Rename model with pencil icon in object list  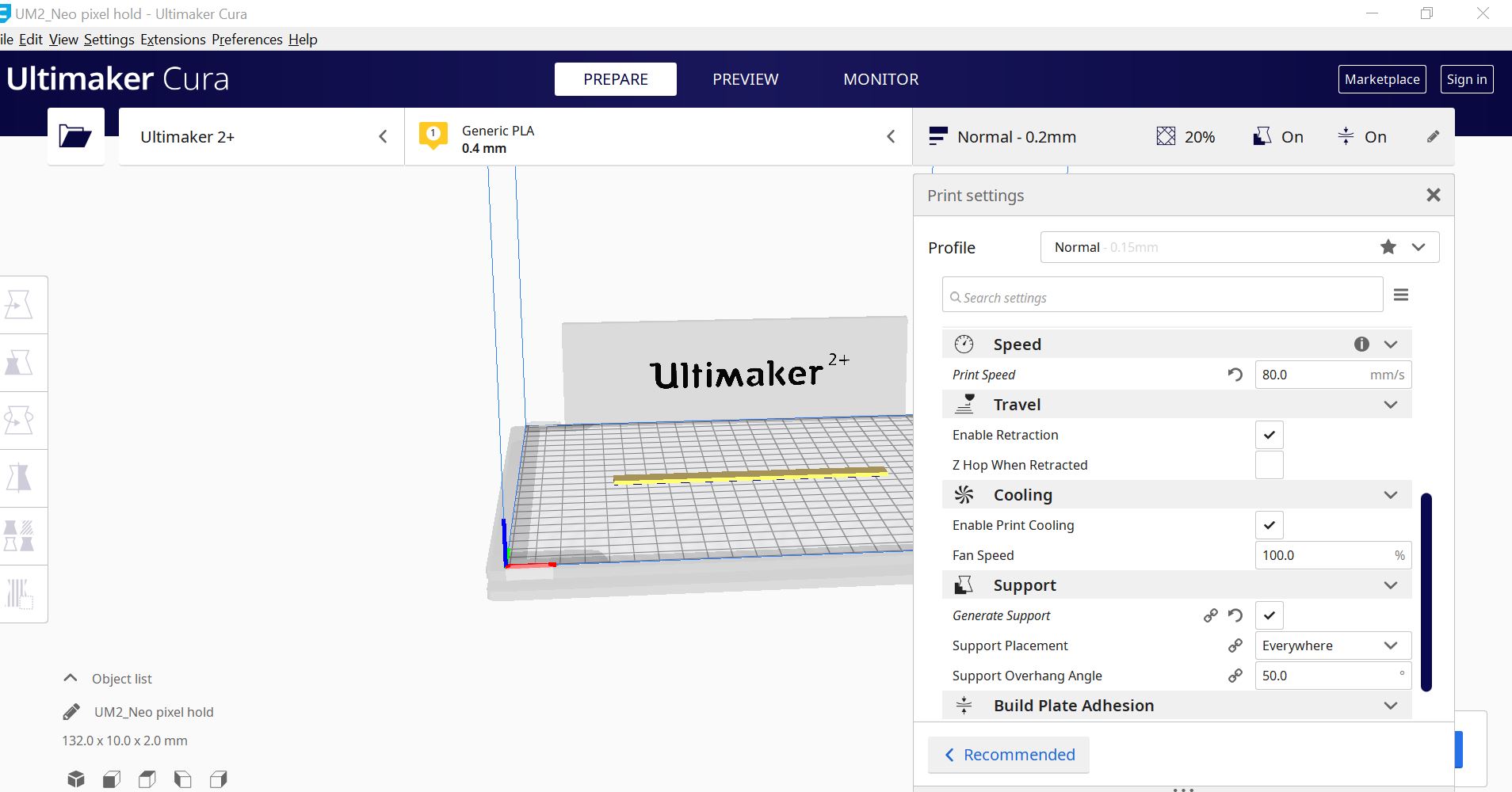point(71,712)
